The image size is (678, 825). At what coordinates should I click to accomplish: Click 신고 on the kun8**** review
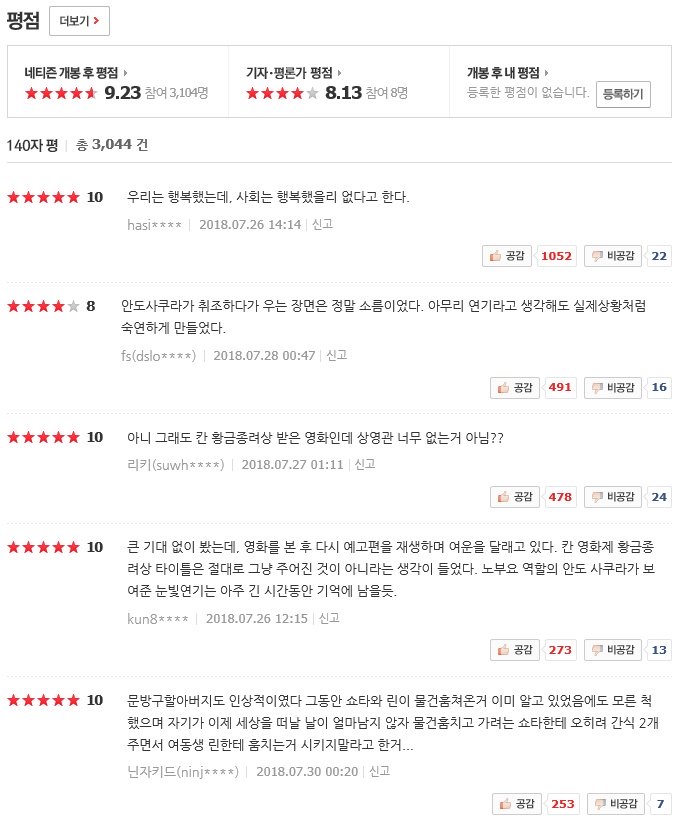(329, 618)
